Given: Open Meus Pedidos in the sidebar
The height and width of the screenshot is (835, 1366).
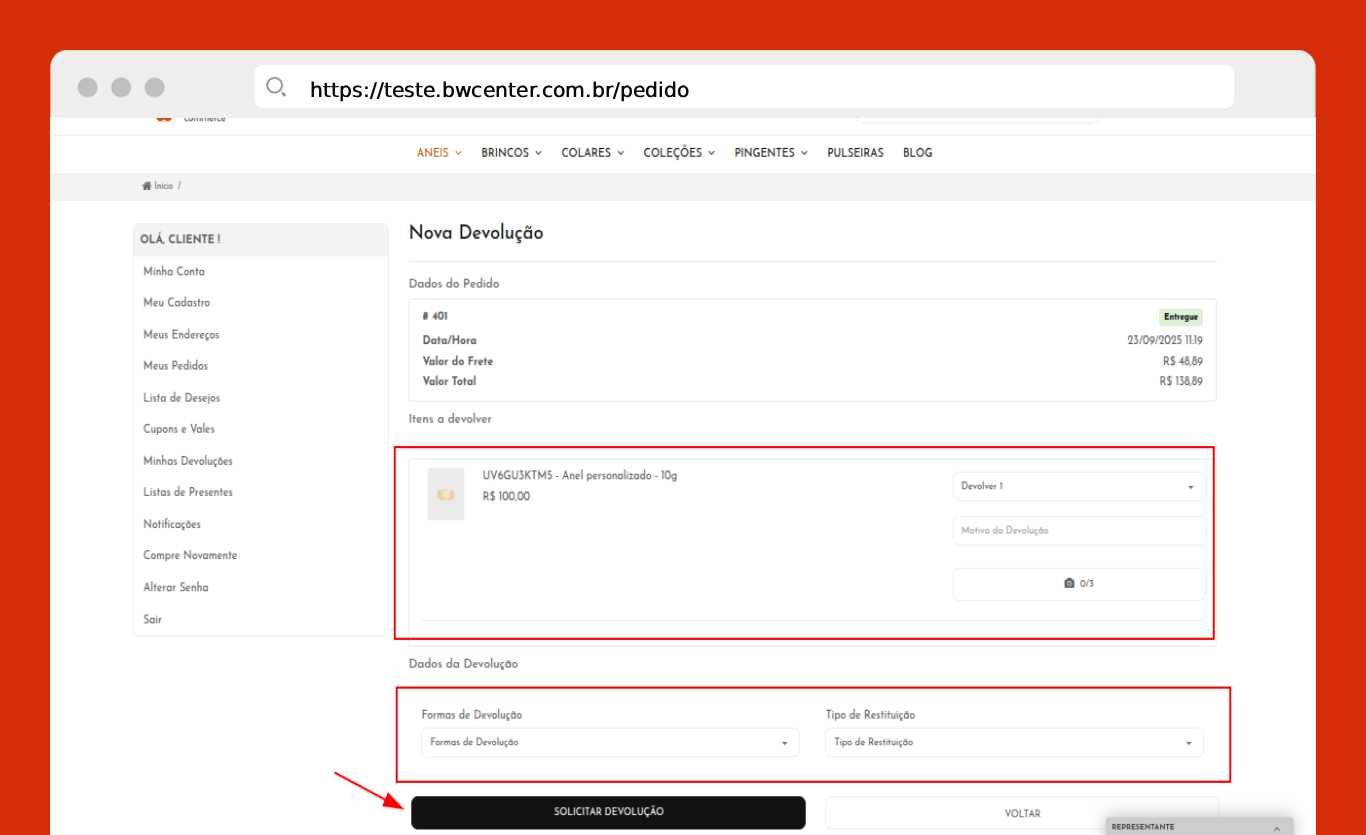Looking at the screenshot, I should 176,366.
